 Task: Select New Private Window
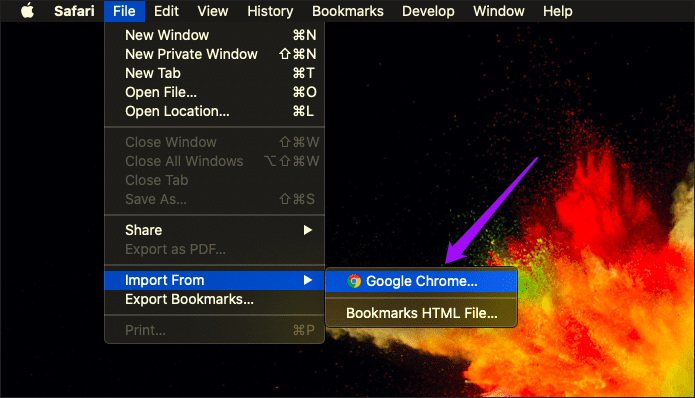coord(215,54)
